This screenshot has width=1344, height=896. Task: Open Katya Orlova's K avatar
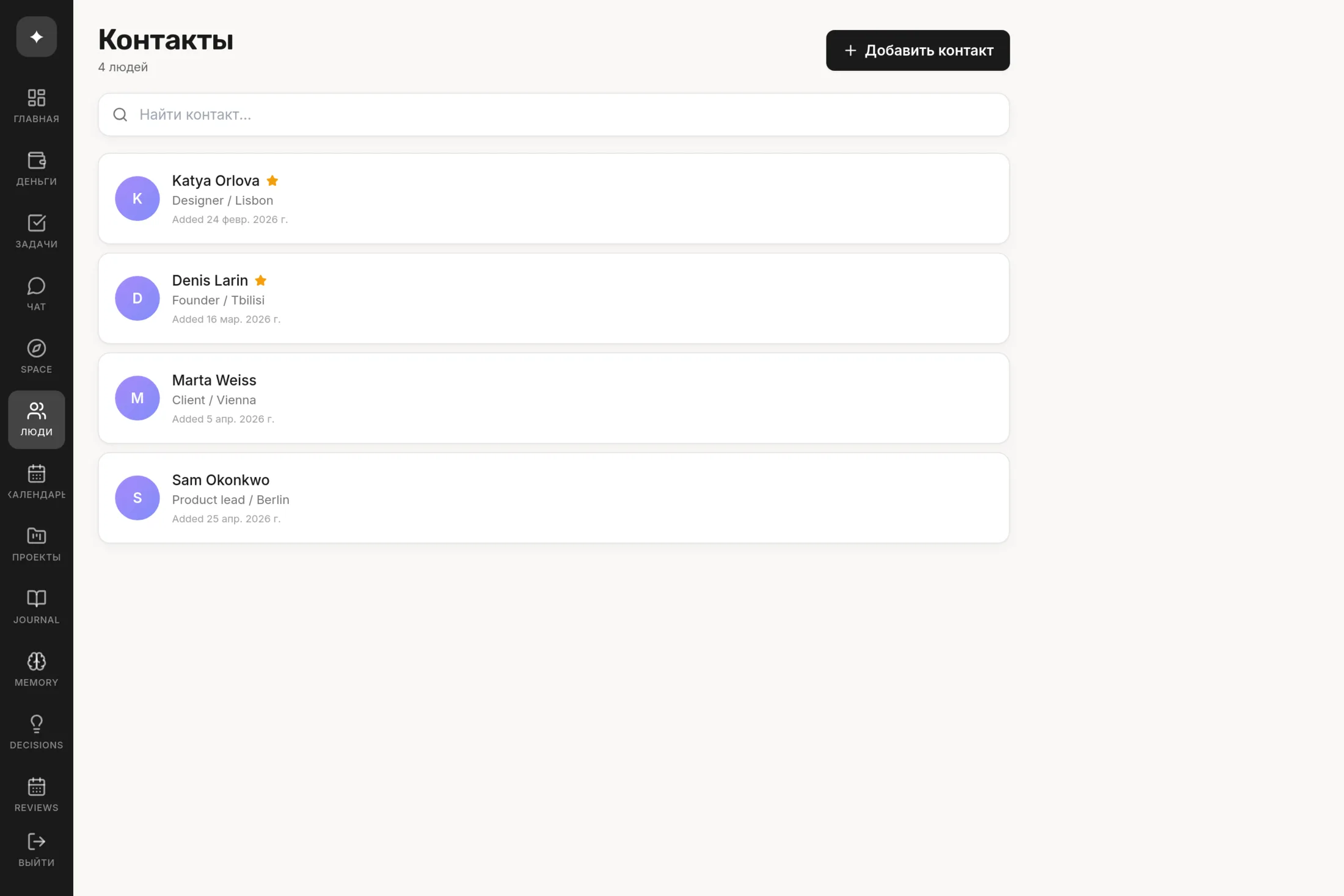(137, 199)
